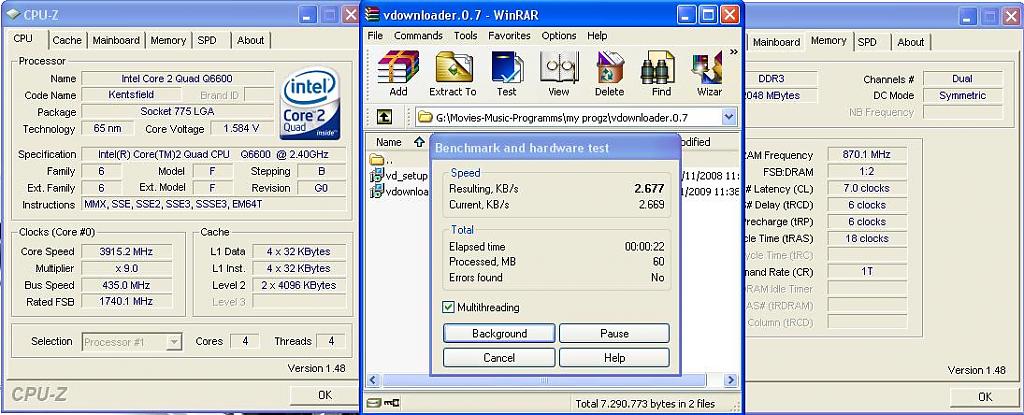Click OK in the left CPU-Z window
This screenshot has height=415, width=1024.
pyautogui.click(x=325, y=395)
